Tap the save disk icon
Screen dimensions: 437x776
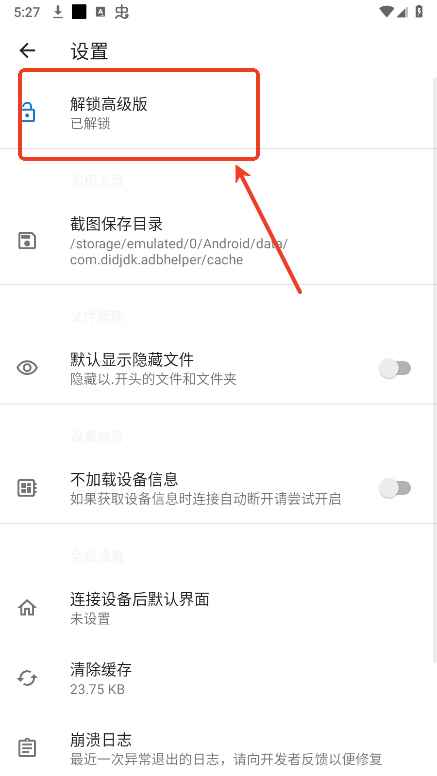coord(27,241)
